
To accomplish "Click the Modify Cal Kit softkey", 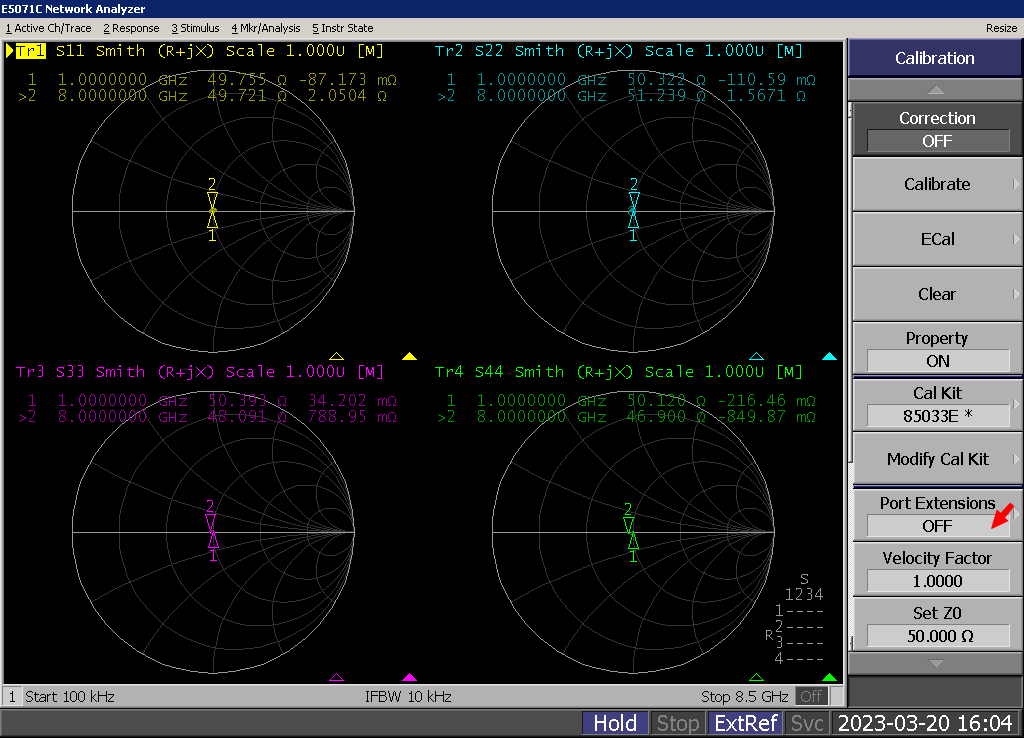I will click(x=936, y=459).
